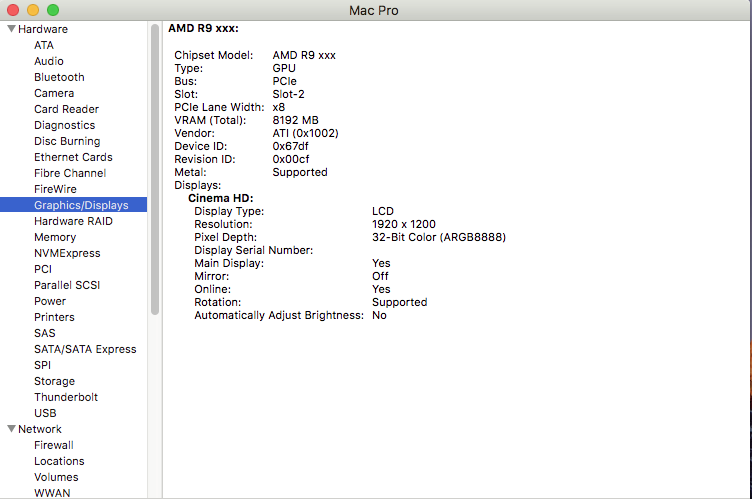Click the Slot value Slot-2
The height and width of the screenshot is (499, 752).
pyautogui.click(x=288, y=94)
